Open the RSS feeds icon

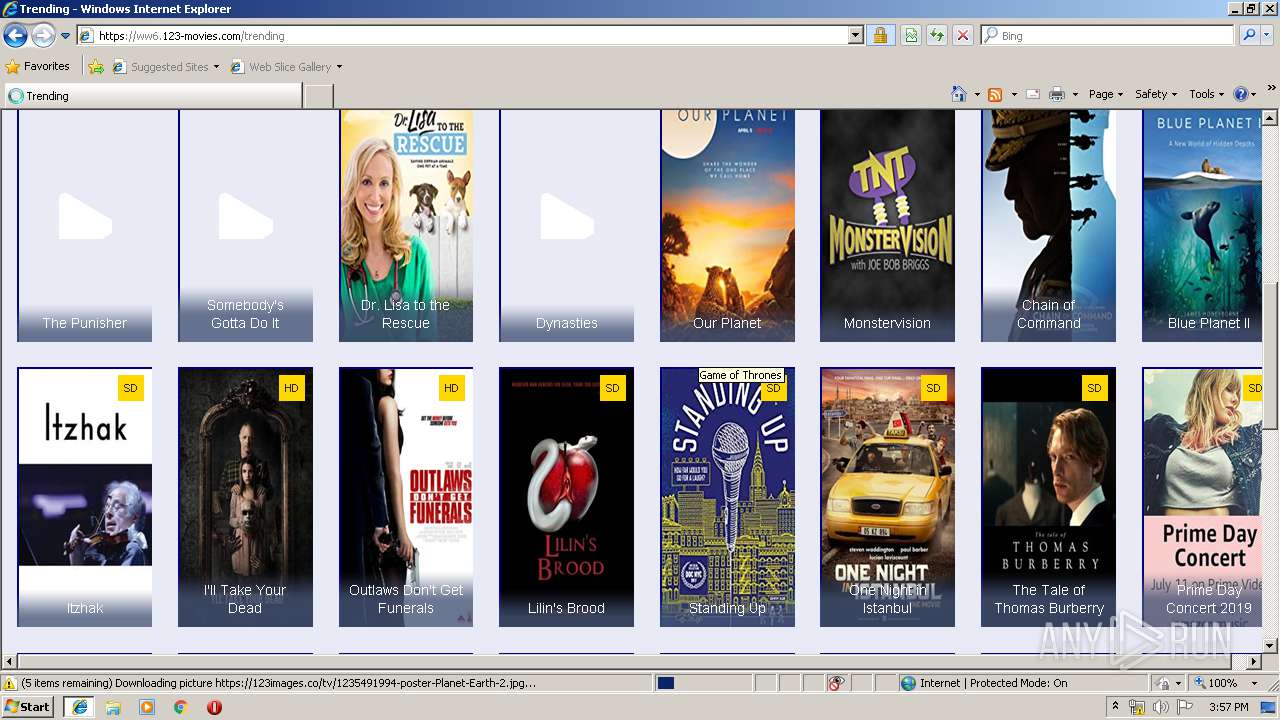click(x=995, y=94)
